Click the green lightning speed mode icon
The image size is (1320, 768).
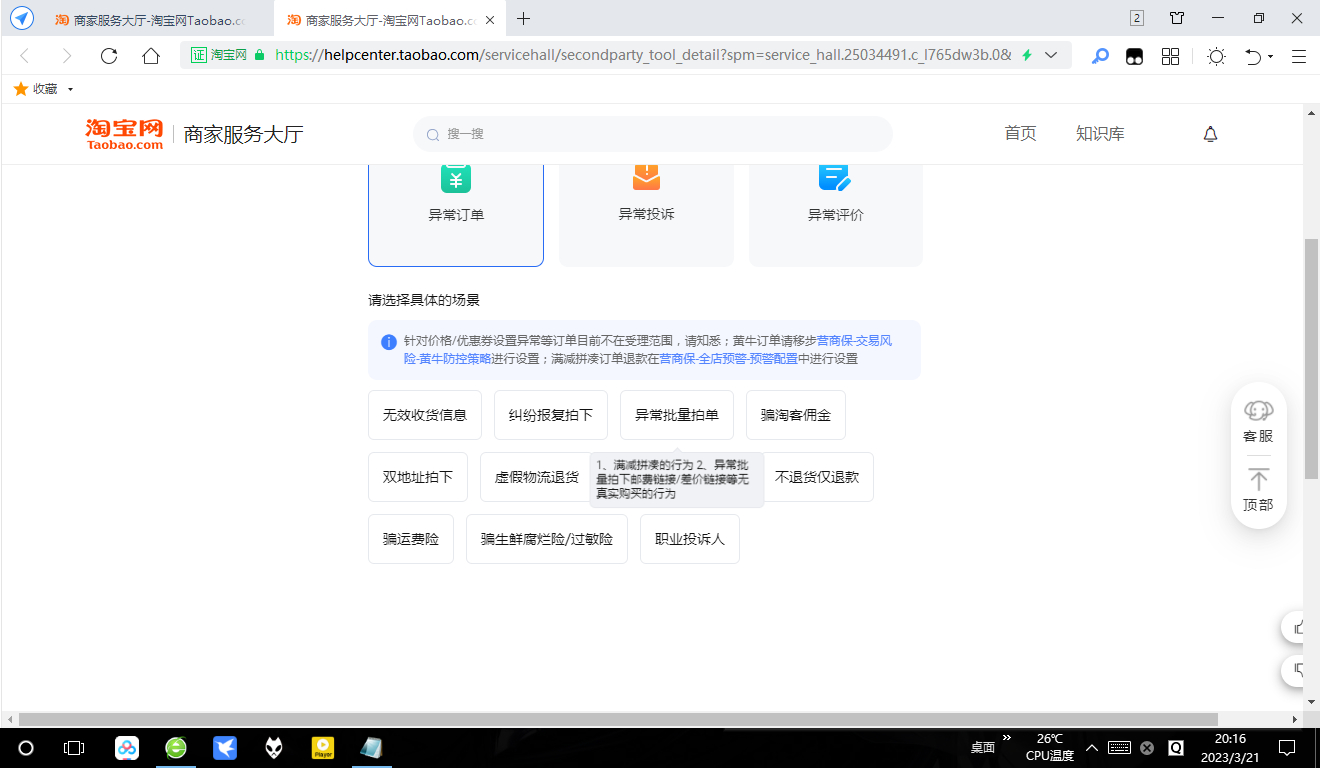[x=1026, y=55]
